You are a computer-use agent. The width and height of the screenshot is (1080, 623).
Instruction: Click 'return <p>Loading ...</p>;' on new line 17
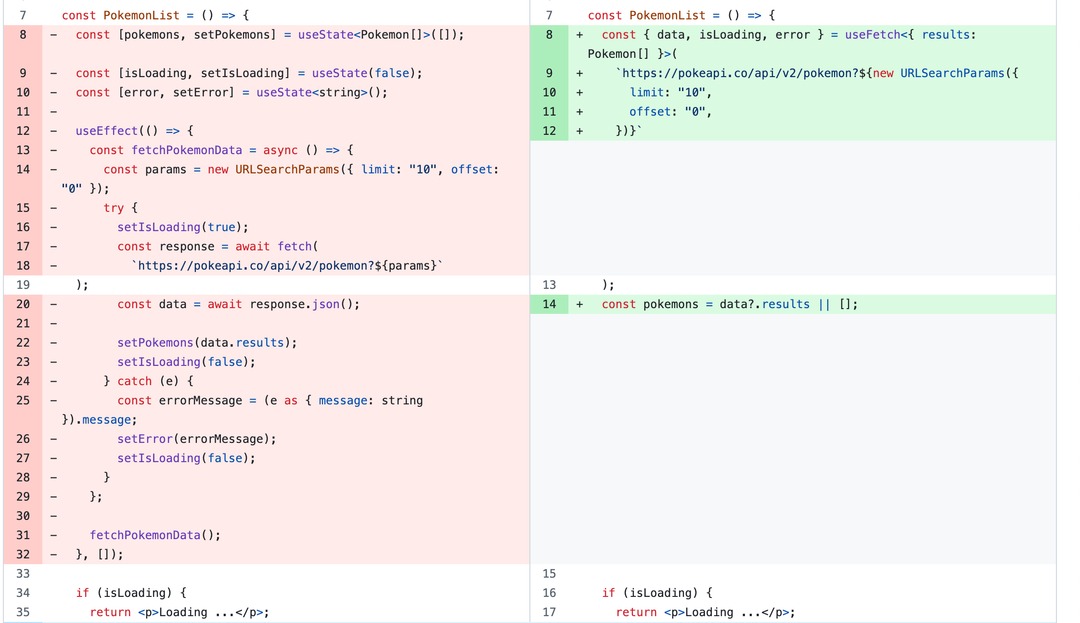coord(705,613)
